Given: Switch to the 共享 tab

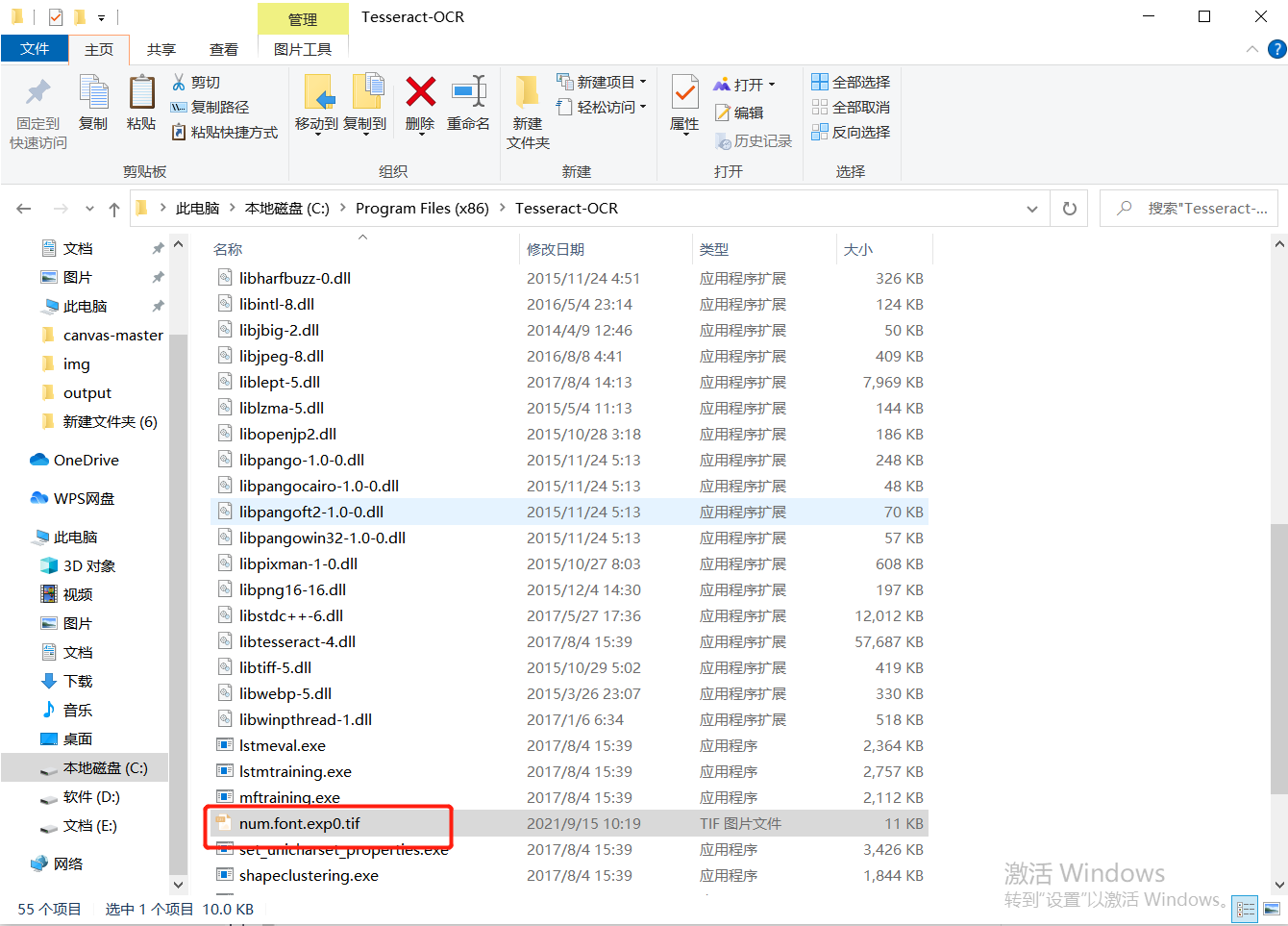Looking at the screenshot, I should tap(161, 49).
